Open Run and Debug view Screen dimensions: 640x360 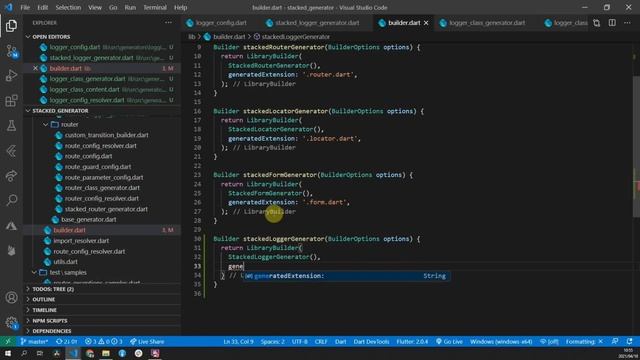tap(11, 76)
